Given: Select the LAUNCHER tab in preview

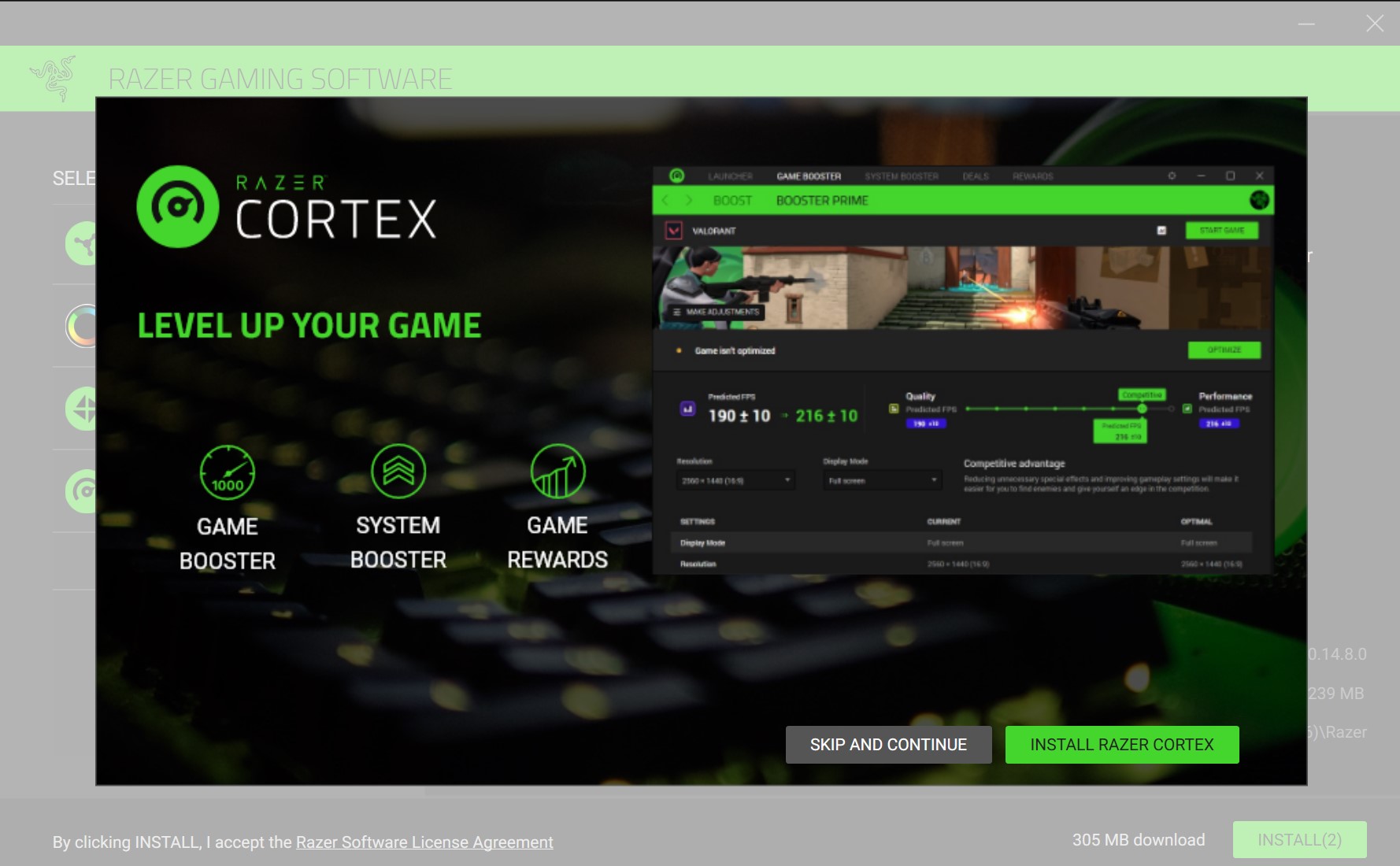Looking at the screenshot, I should point(730,176).
